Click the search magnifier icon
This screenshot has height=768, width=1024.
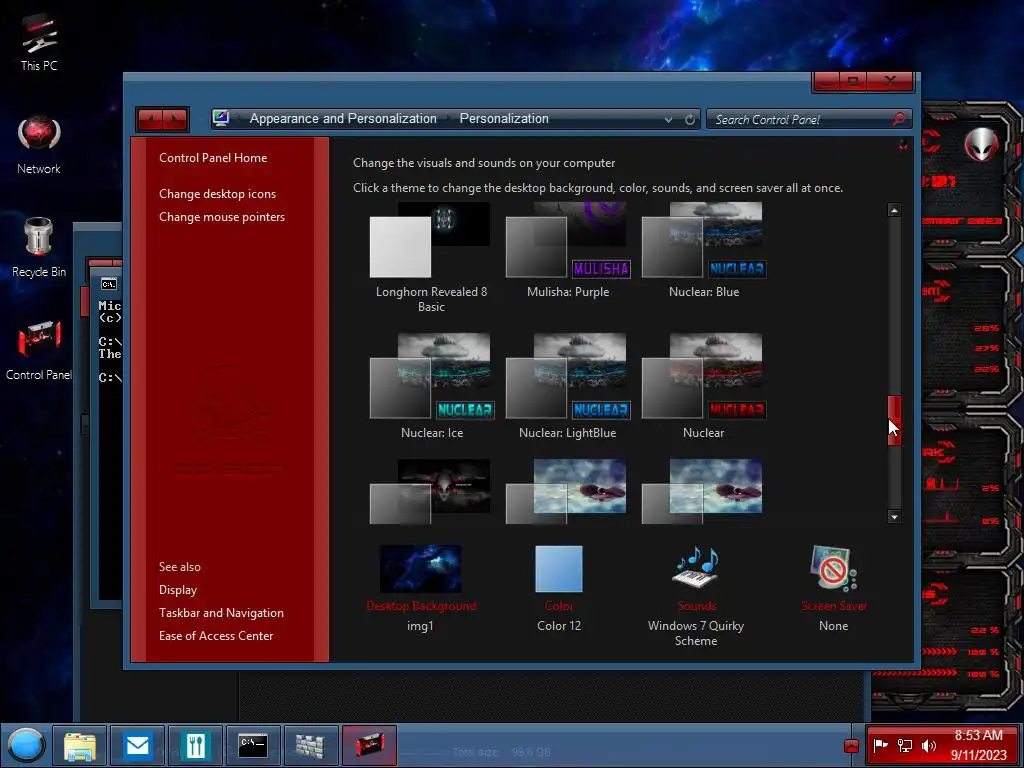click(x=899, y=119)
